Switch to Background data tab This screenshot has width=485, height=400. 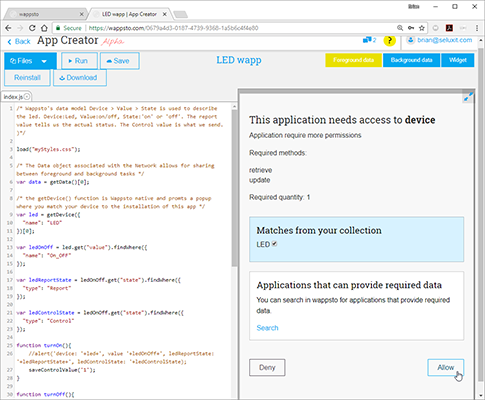[x=411, y=60]
